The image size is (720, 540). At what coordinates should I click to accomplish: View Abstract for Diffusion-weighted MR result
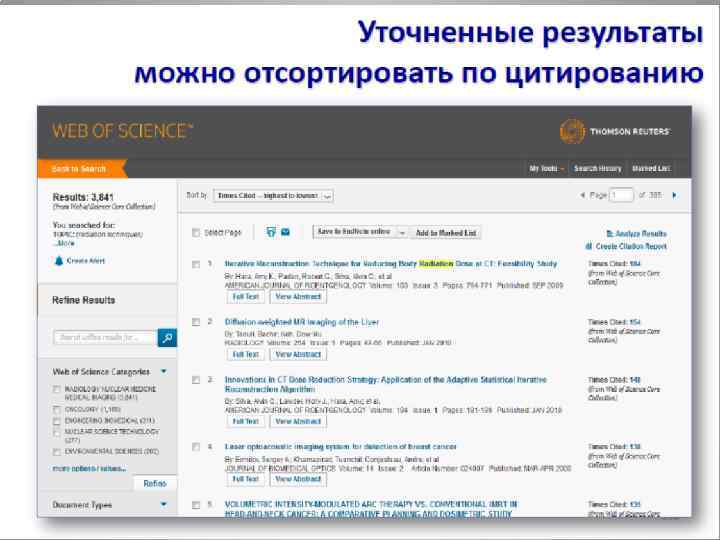coord(298,355)
